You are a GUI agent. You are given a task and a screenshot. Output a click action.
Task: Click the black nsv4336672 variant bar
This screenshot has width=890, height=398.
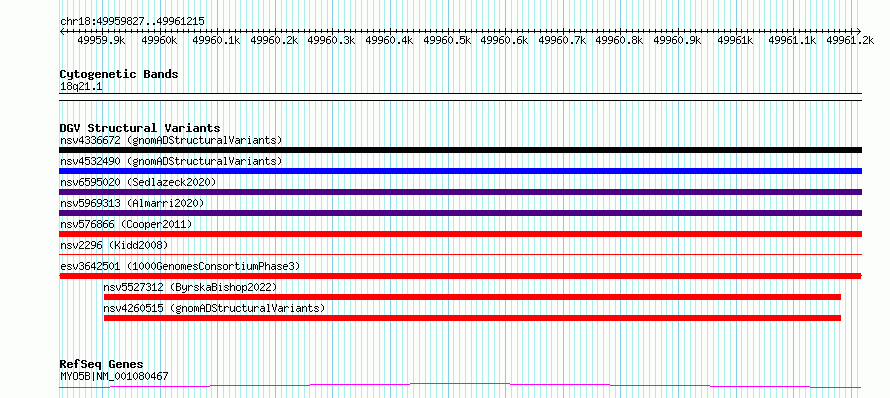click(460, 150)
